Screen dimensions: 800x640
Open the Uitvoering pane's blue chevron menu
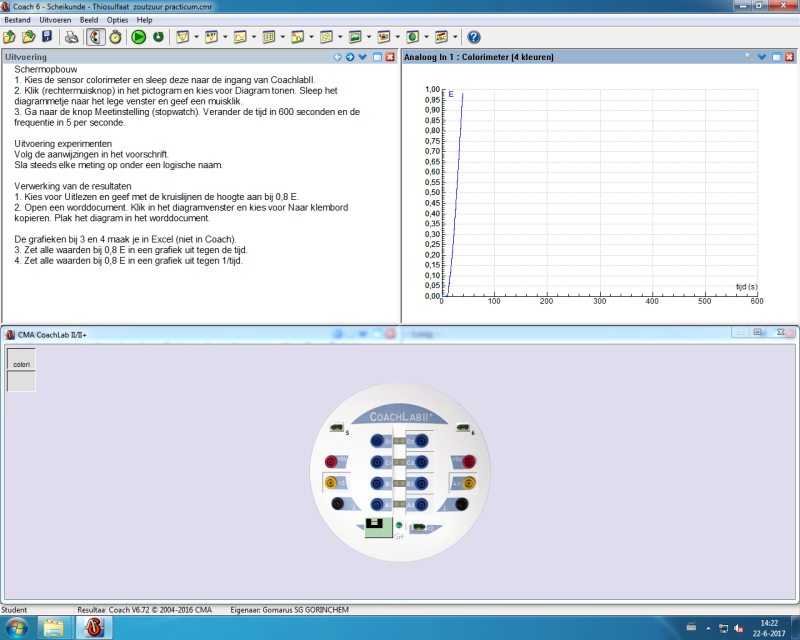pos(363,57)
